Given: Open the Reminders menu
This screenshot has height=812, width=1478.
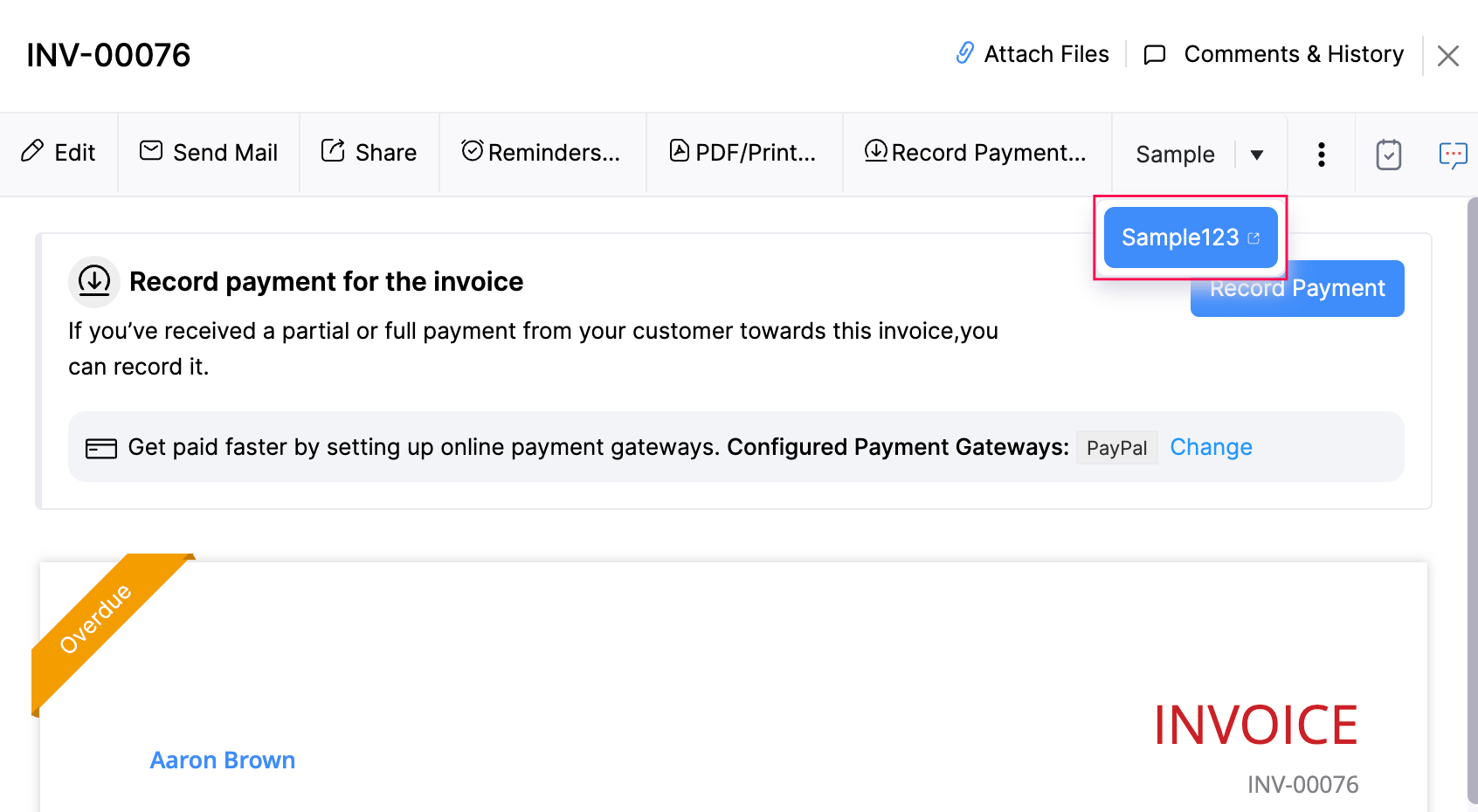Looking at the screenshot, I should point(542,153).
